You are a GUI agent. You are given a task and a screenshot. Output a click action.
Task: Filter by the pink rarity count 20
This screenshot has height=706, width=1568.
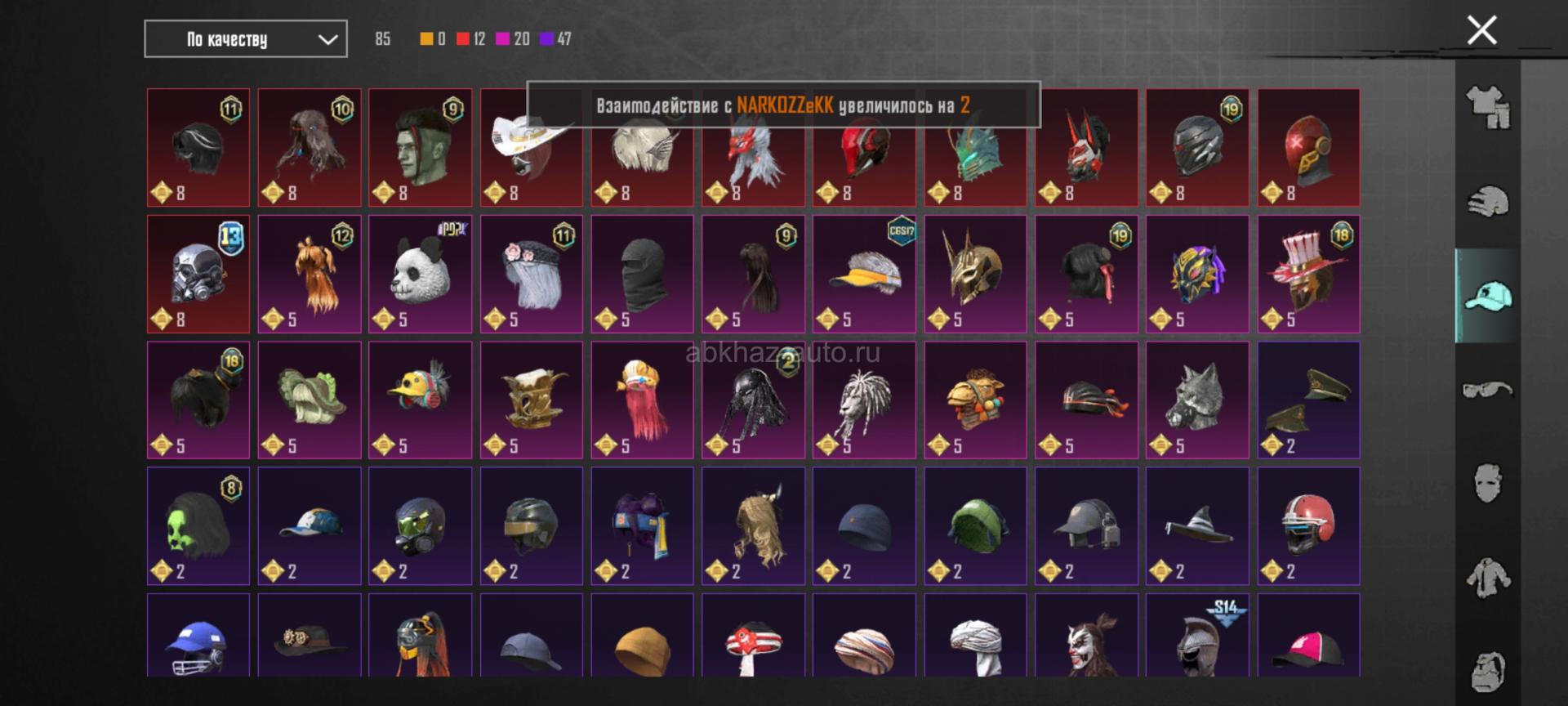tap(513, 38)
